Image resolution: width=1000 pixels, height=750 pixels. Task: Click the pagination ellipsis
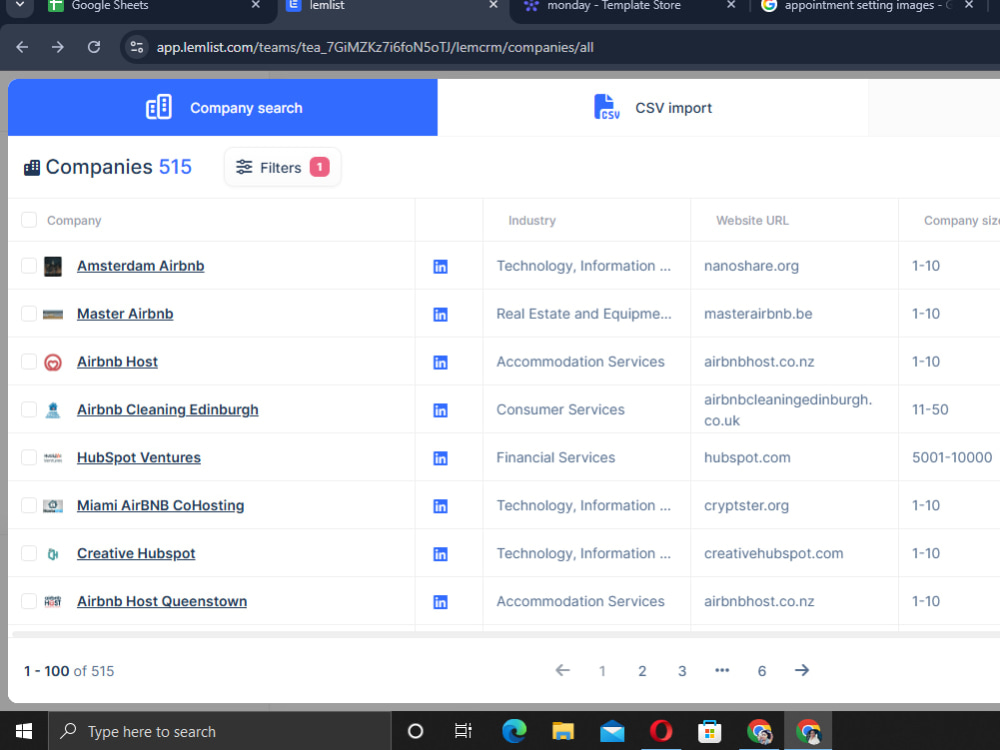pos(722,670)
